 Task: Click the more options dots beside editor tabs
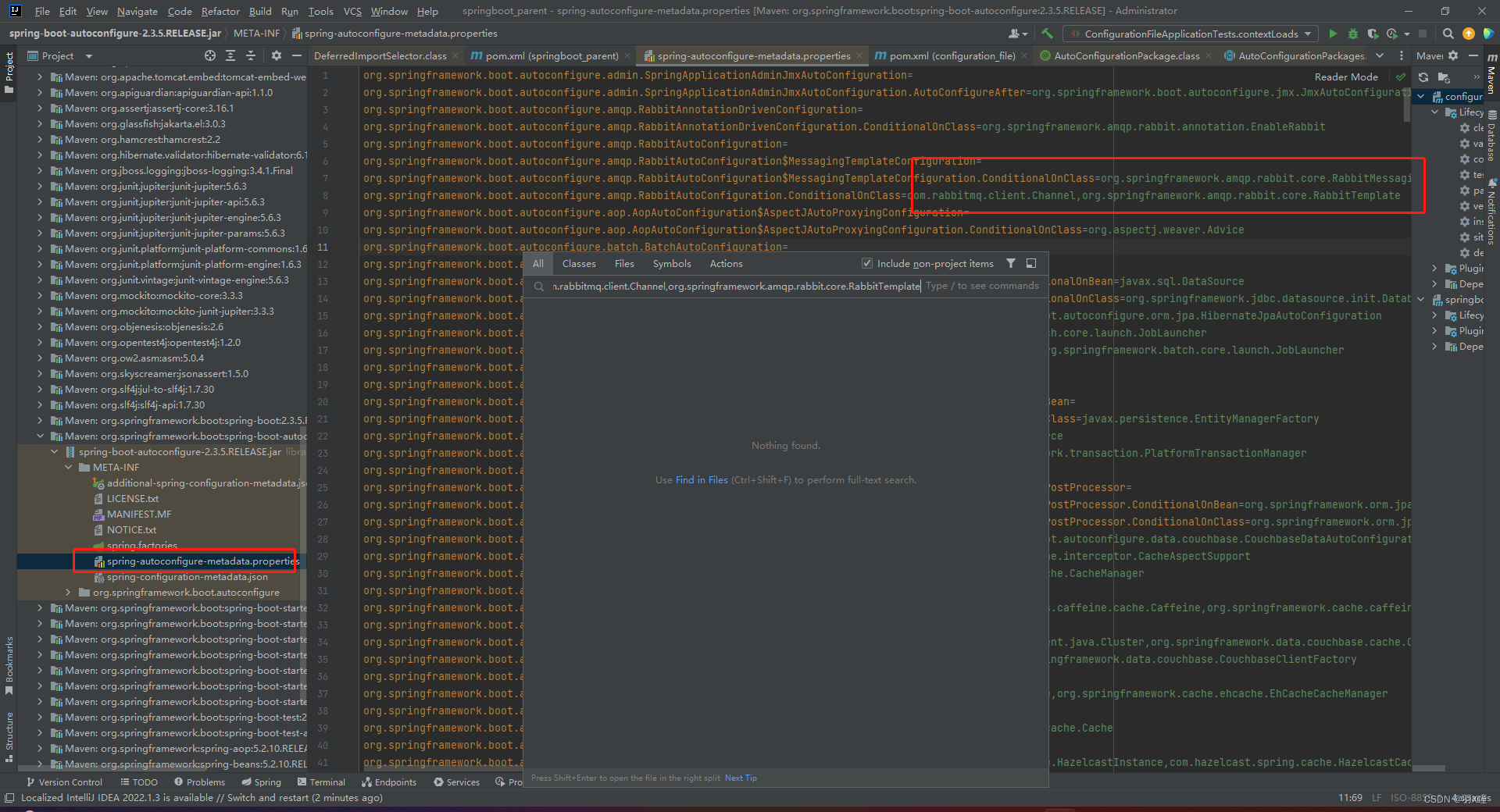pos(1401,55)
